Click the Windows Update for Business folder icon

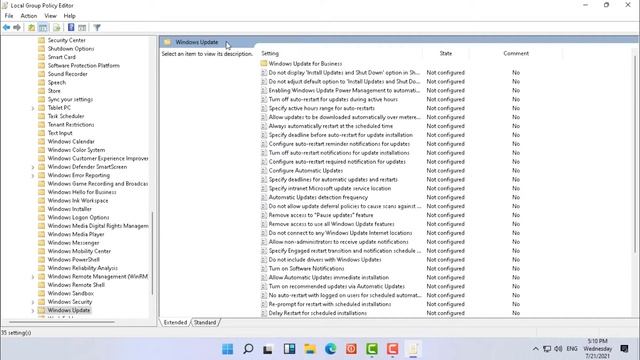pos(264,64)
